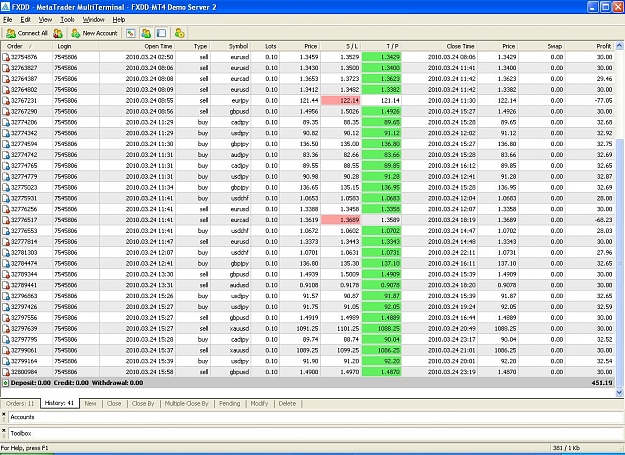Viewport: 625px width, 455px height.
Task: Click the total profit 451.19
Action: pyautogui.click(x=602, y=383)
